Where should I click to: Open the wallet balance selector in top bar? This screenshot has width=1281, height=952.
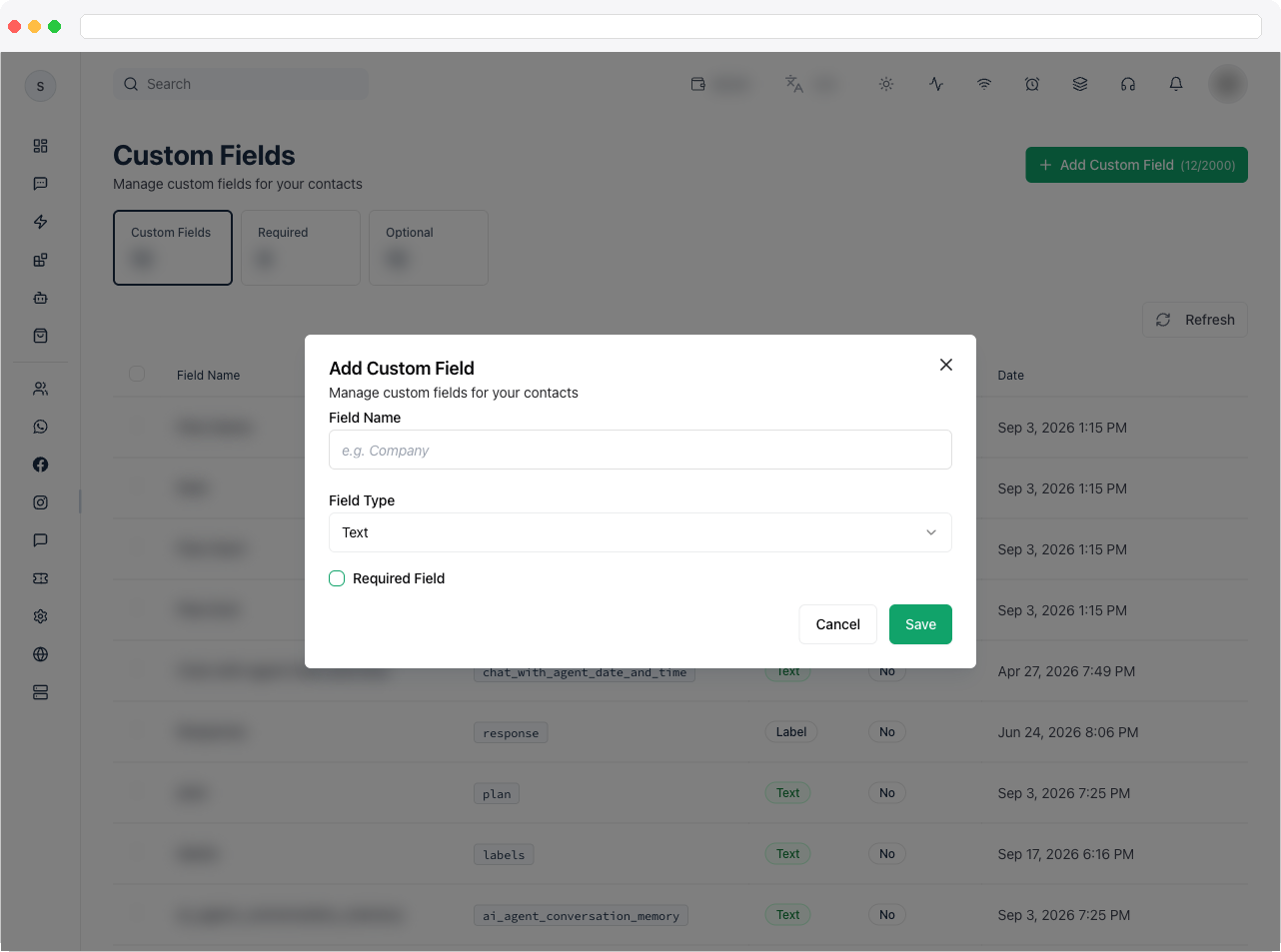coord(720,84)
